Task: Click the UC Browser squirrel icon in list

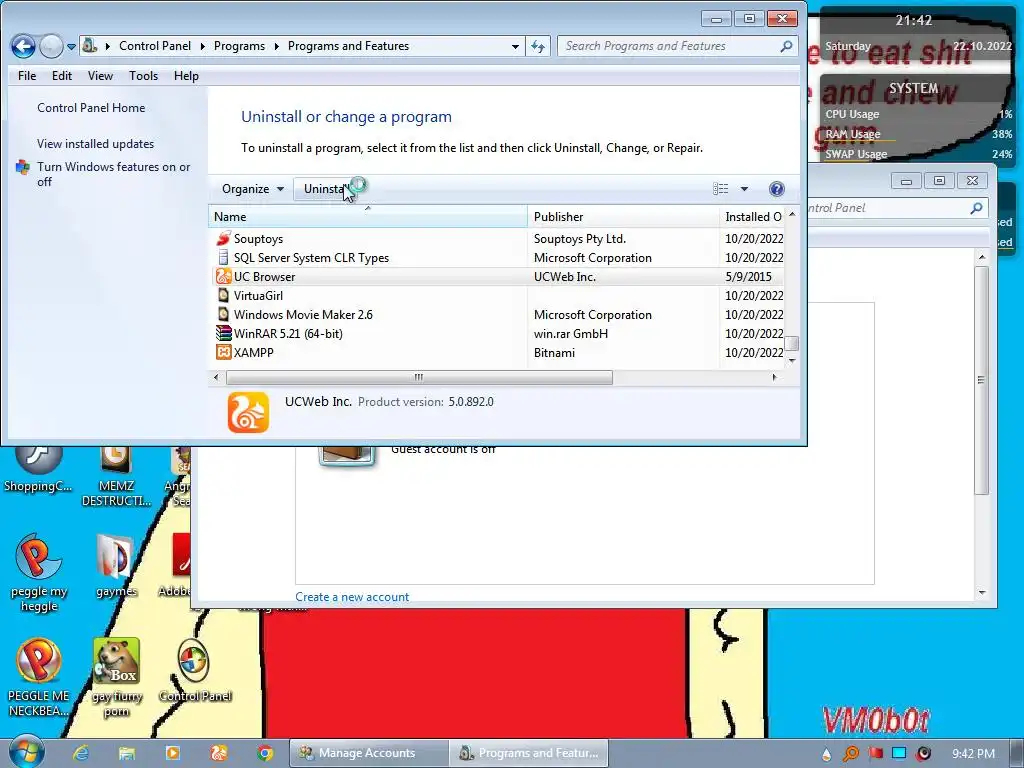Action: pos(223,277)
